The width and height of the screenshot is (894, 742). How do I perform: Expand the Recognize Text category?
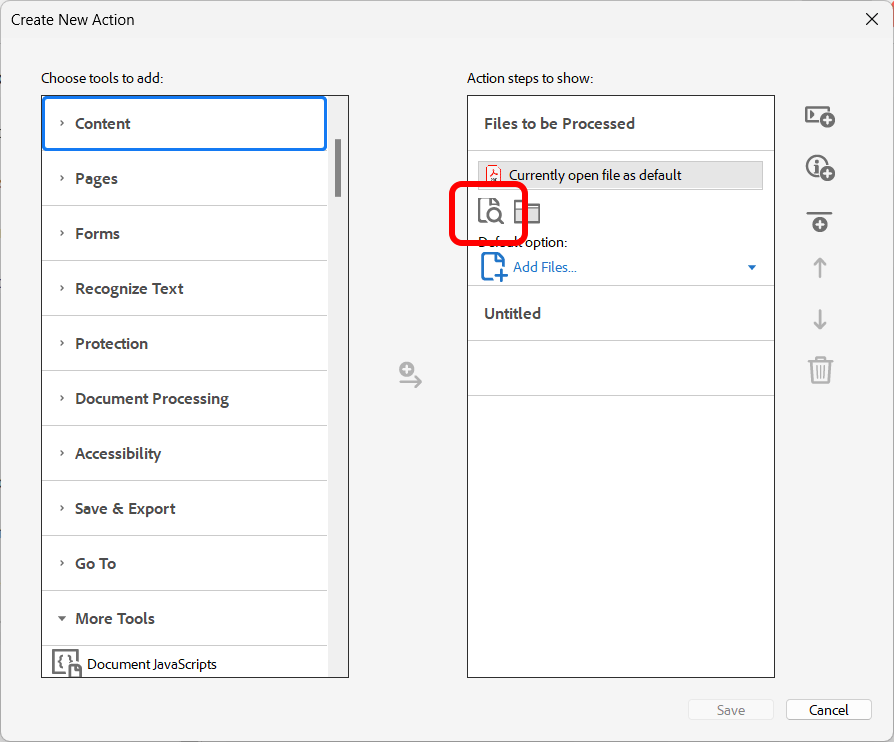[129, 289]
